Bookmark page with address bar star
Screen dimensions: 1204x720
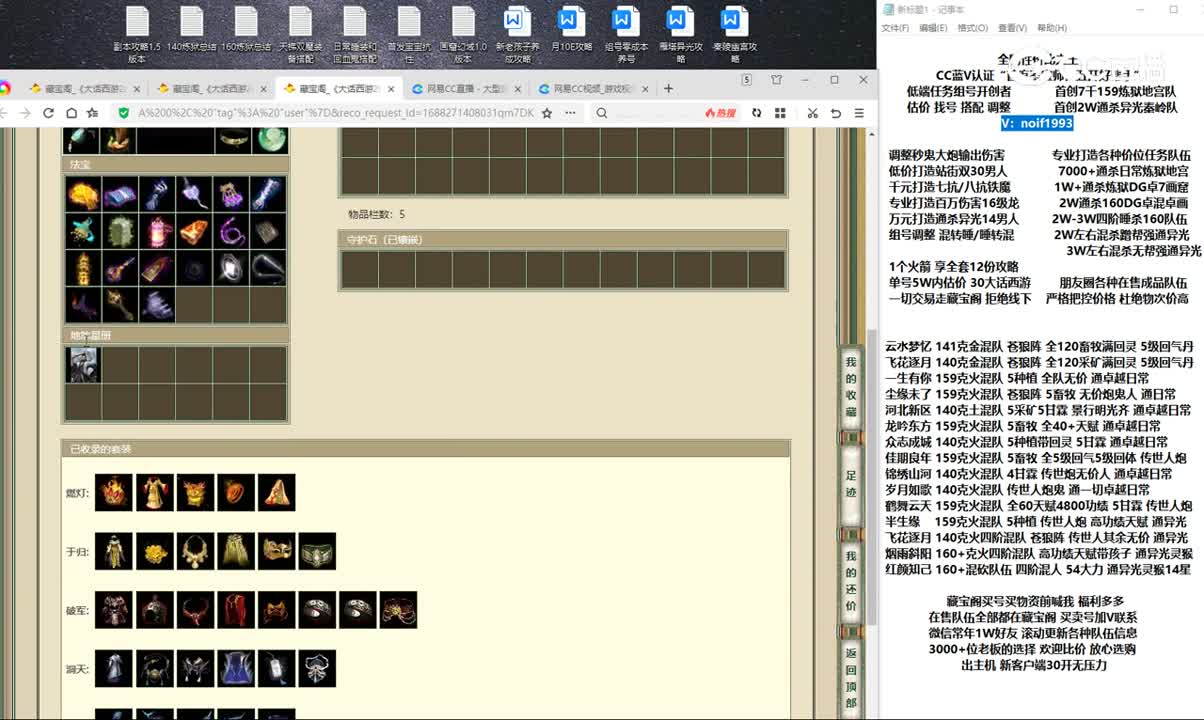pos(547,113)
